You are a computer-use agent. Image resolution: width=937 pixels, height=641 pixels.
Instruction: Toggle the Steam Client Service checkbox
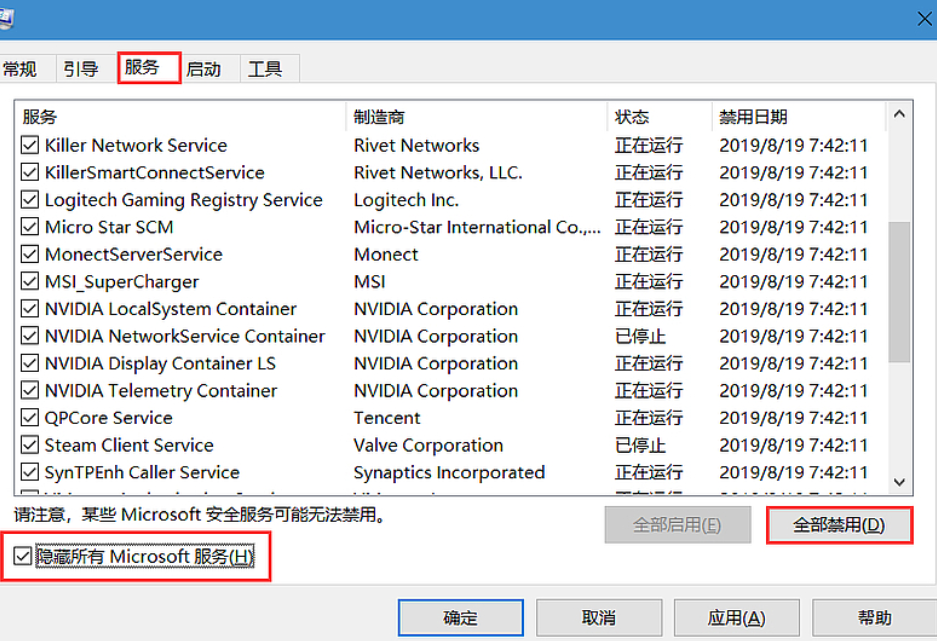[30, 446]
